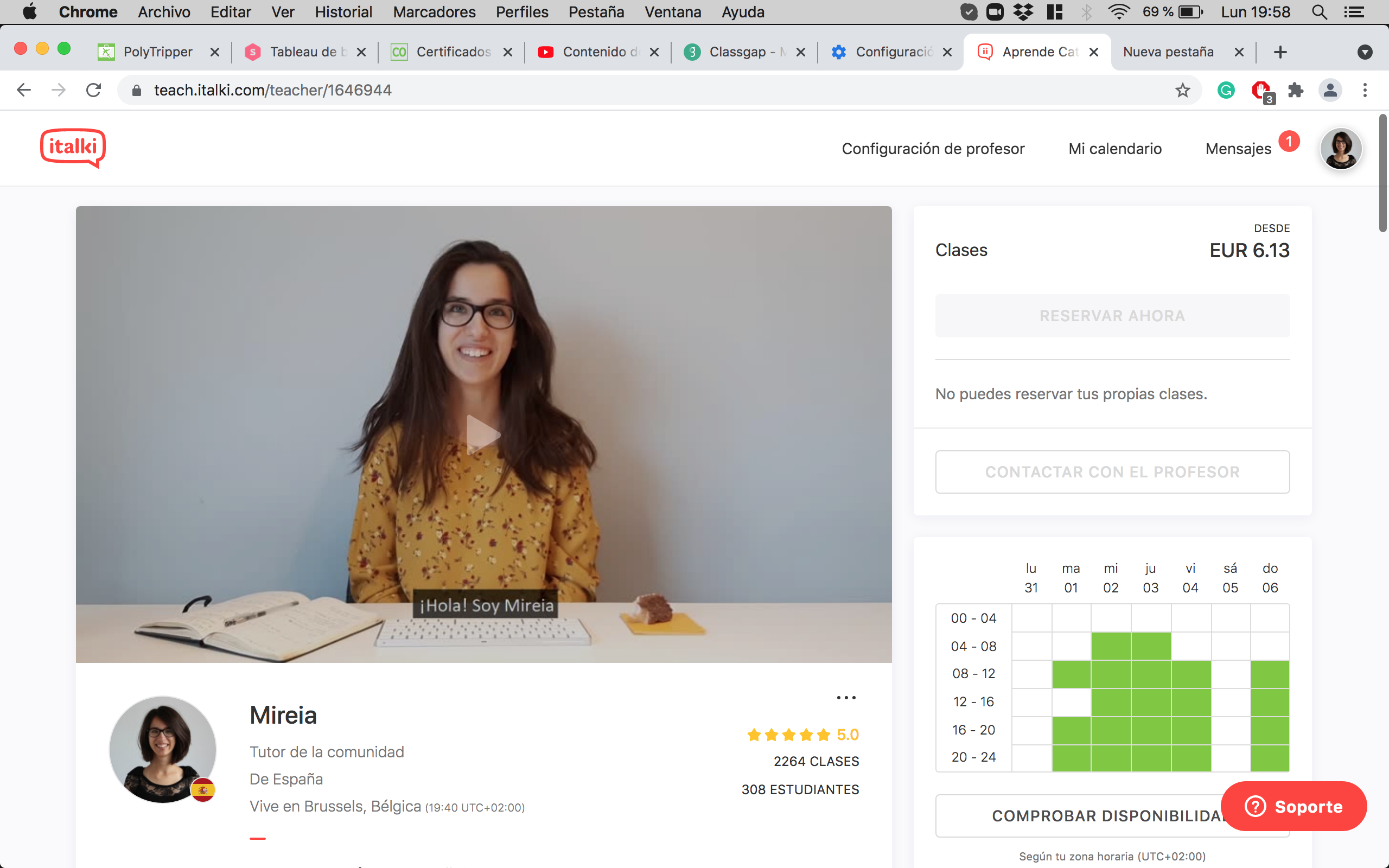Open Mensajes in top navigation
Image resolution: width=1389 pixels, height=868 pixels.
point(1238,149)
